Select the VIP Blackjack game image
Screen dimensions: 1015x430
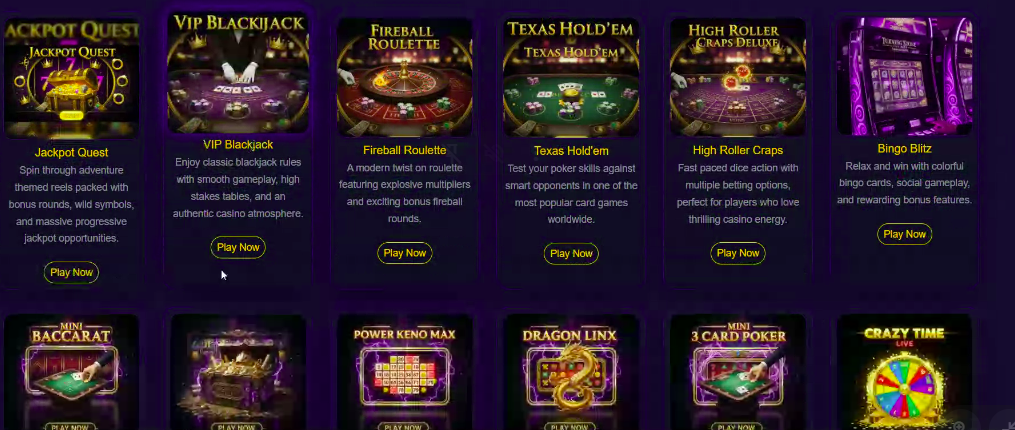tap(238, 72)
